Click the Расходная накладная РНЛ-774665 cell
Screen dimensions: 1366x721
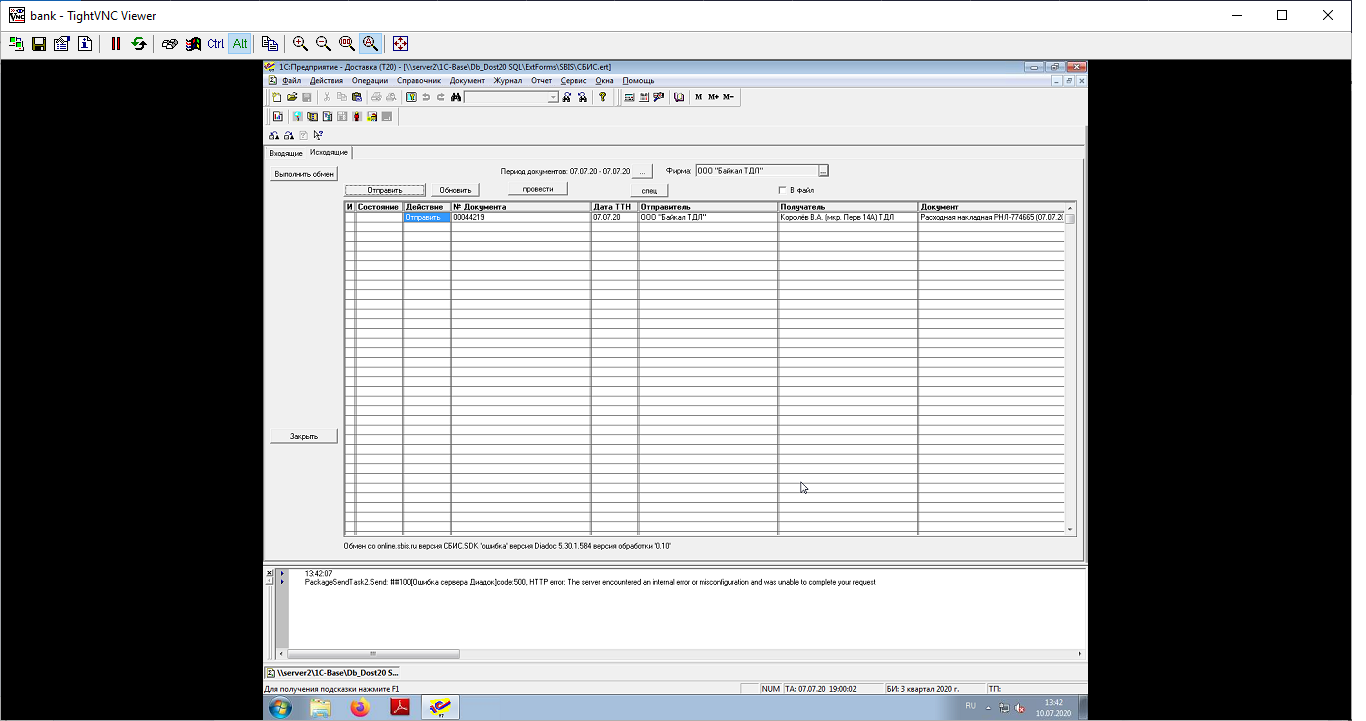[991, 217]
